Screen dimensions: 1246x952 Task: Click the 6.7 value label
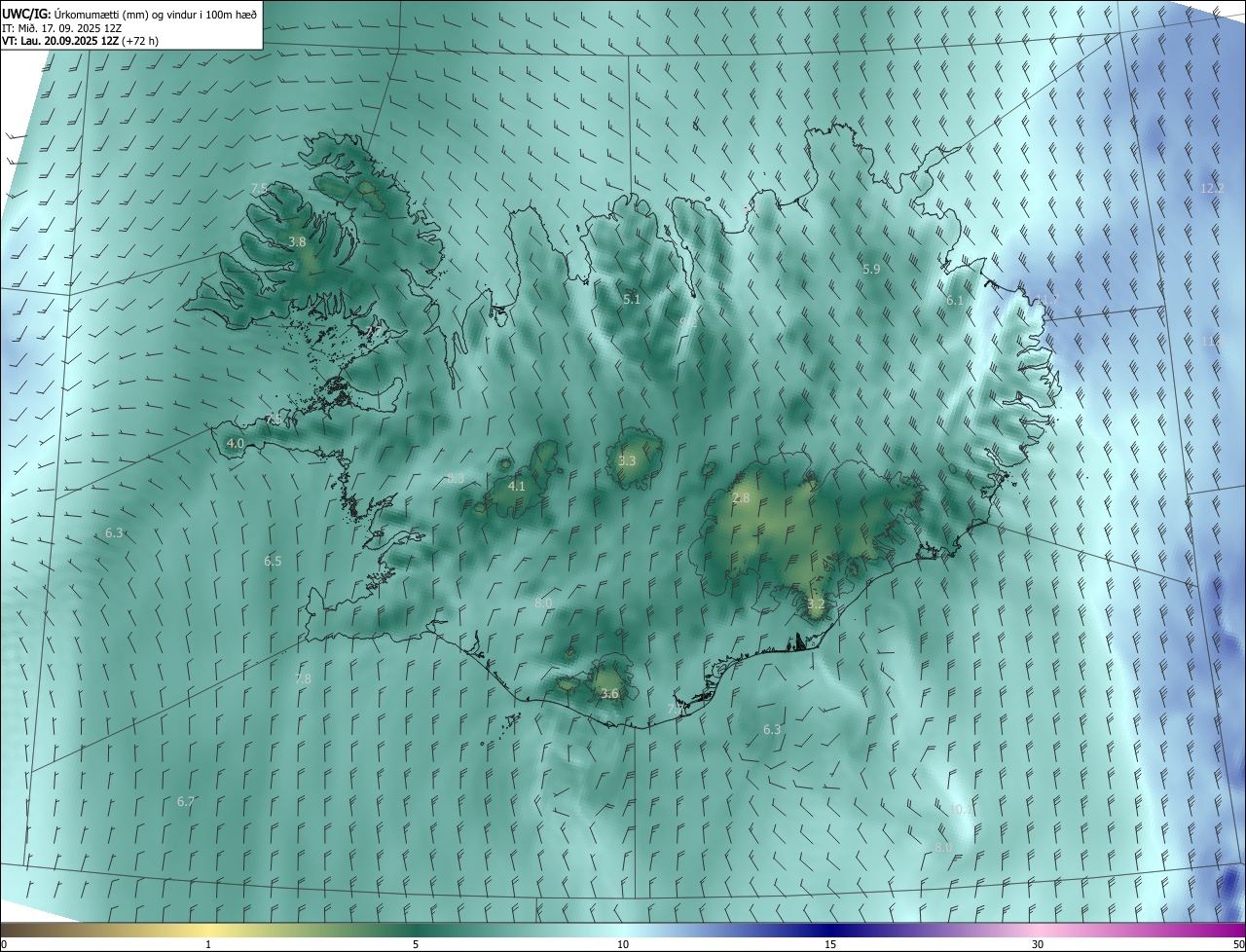(186, 801)
